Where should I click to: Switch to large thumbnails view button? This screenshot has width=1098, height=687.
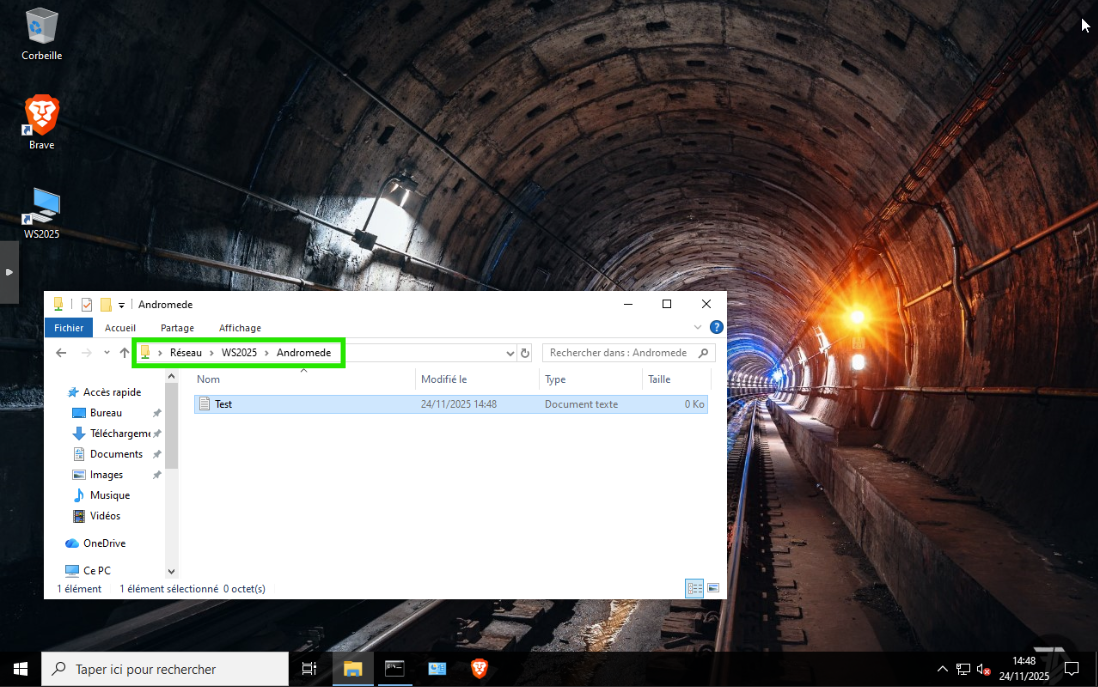pos(713,589)
